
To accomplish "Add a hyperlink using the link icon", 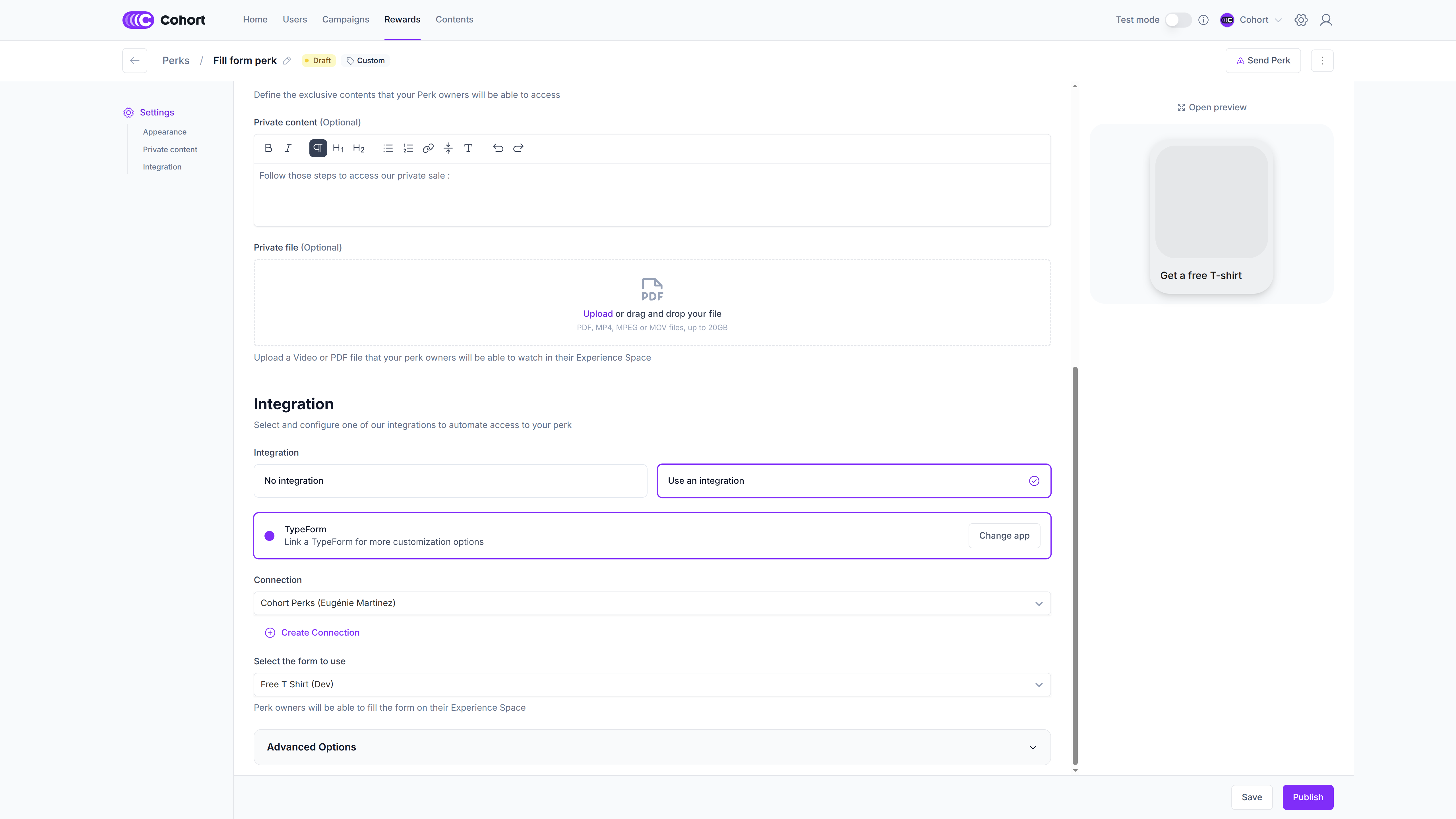I will (428, 148).
